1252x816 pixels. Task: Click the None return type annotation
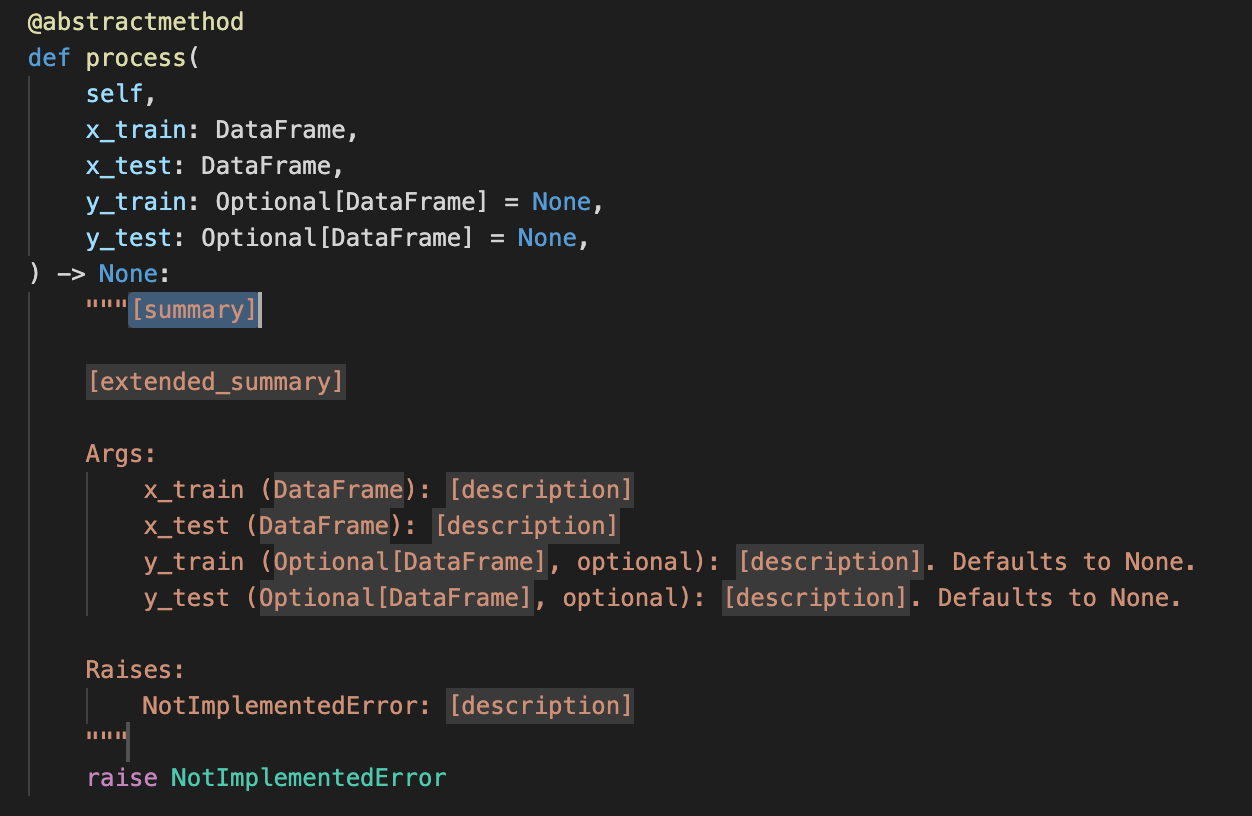pos(127,273)
